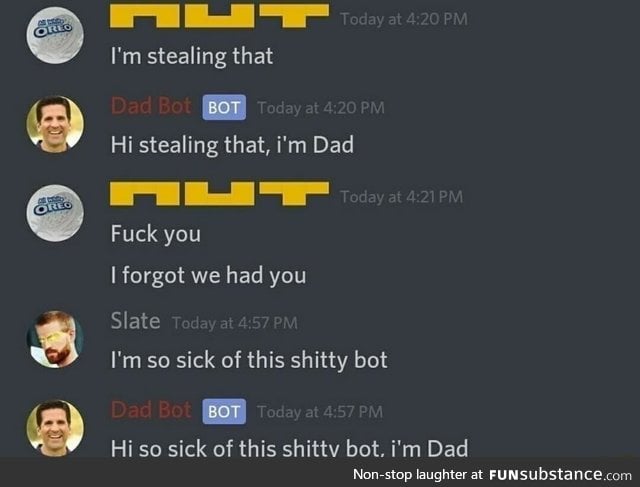Image resolution: width=640 pixels, height=487 pixels.
Task: Select the "Today at 4:21 PM" timestamp
Action: 402,197
